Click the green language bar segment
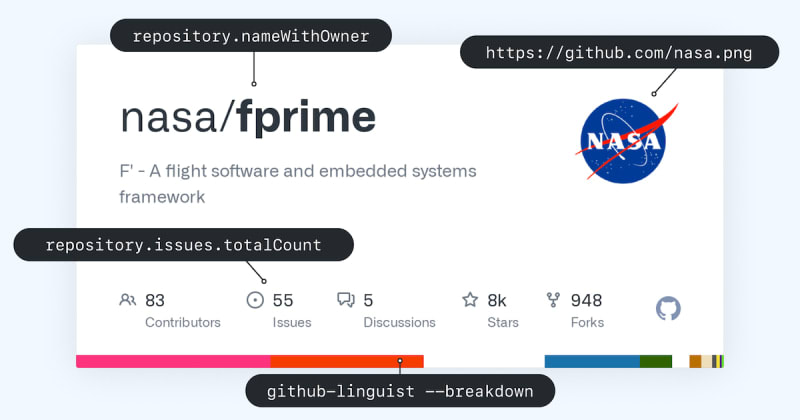Screen dimensions: 800x420 [x=655, y=361]
